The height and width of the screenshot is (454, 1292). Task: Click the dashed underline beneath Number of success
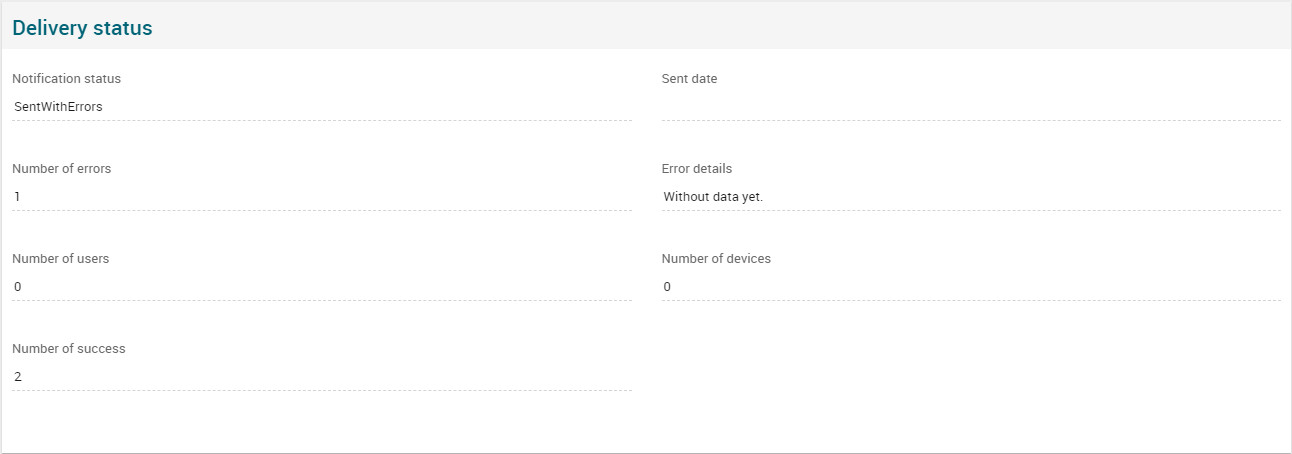click(320, 390)
